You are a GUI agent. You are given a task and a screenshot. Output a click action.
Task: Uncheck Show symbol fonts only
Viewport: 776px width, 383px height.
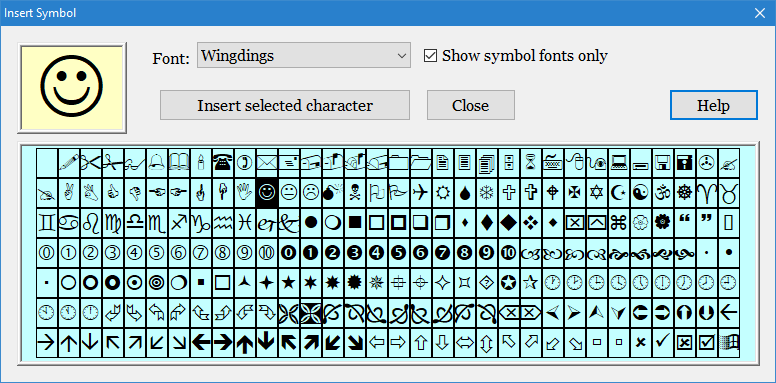[x=431, y=56]
